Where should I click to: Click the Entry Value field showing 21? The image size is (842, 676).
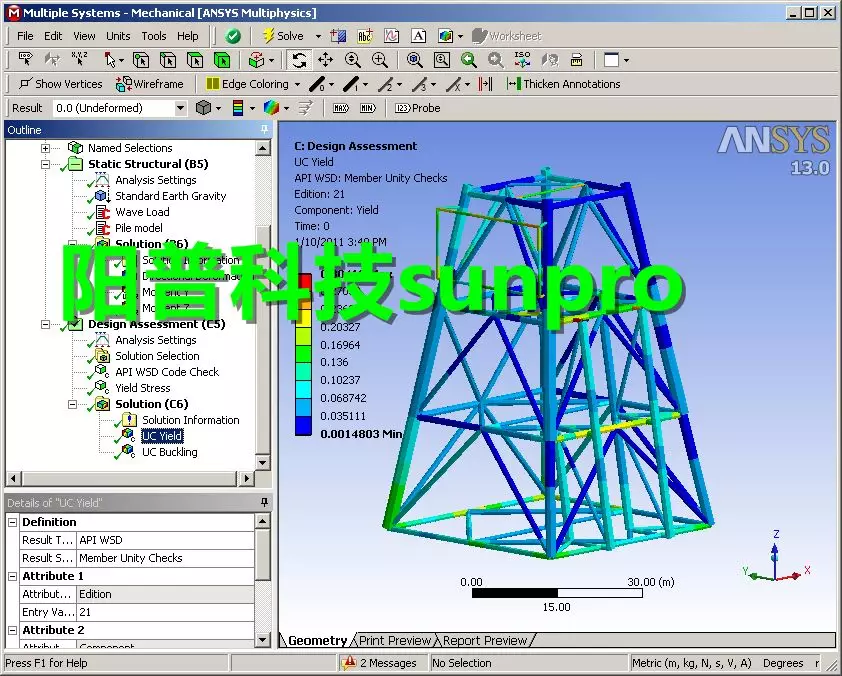(165, 612)
